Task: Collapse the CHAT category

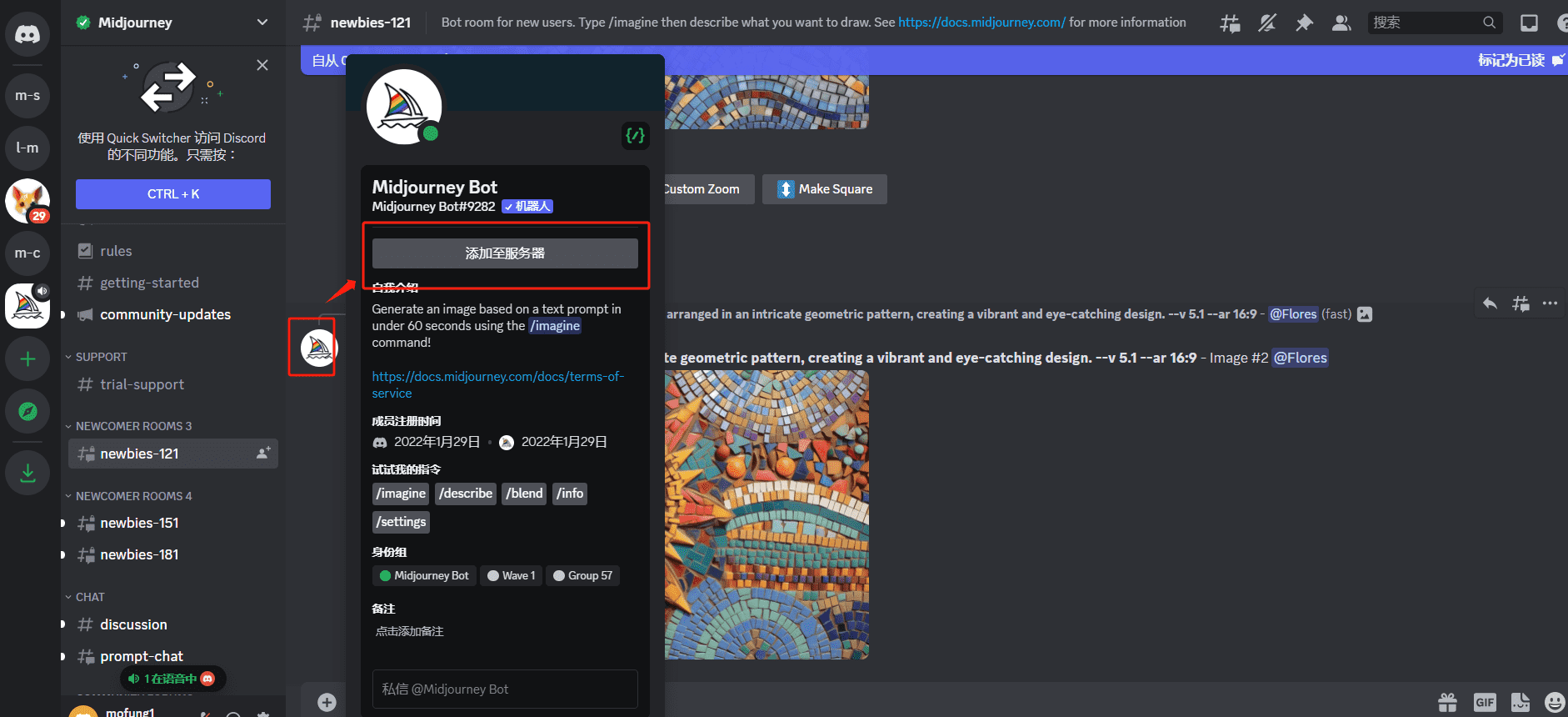Action: (90, 597)
